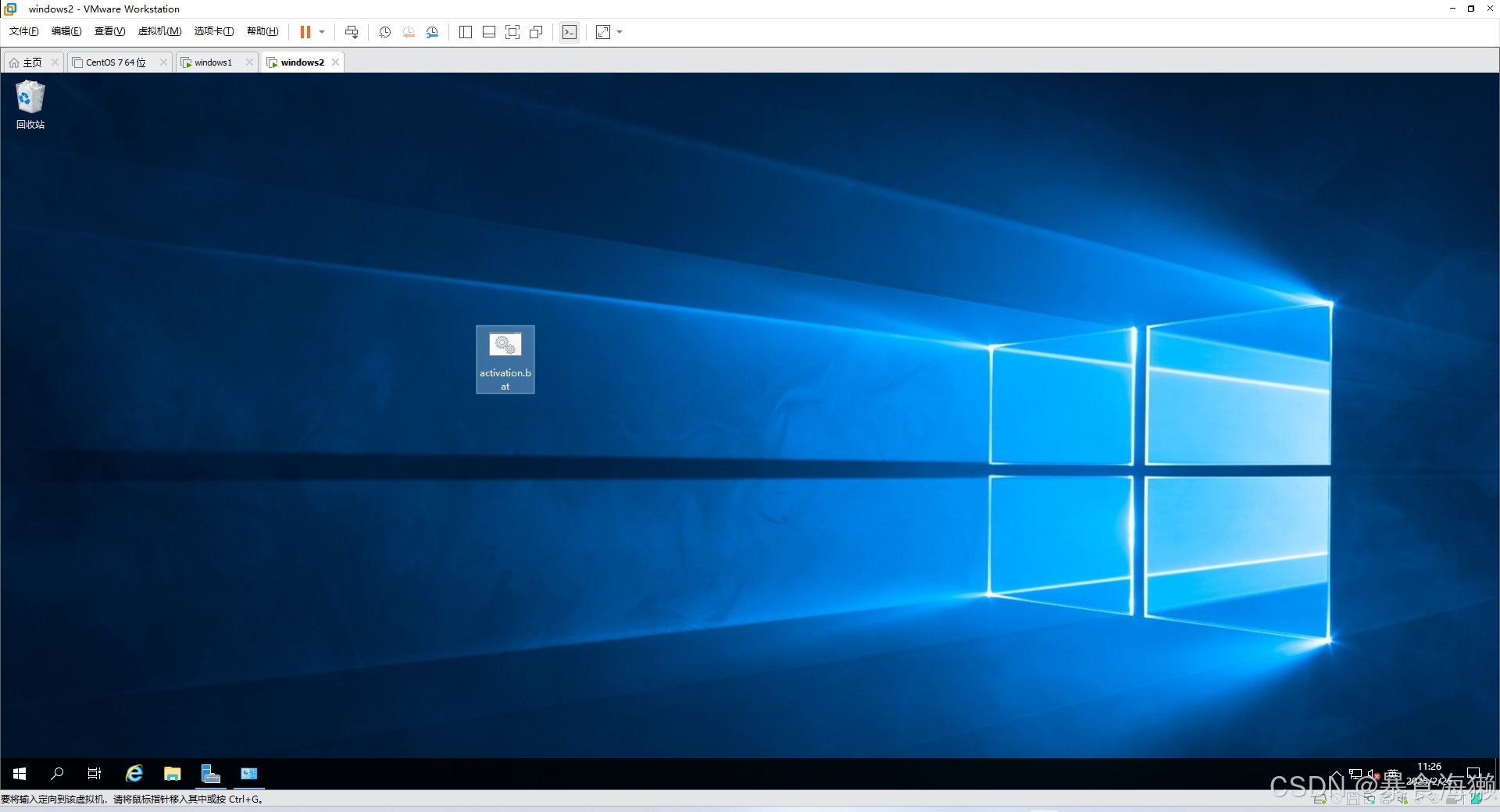
Task: Close the 主页 tab
Action: [55, 62]
